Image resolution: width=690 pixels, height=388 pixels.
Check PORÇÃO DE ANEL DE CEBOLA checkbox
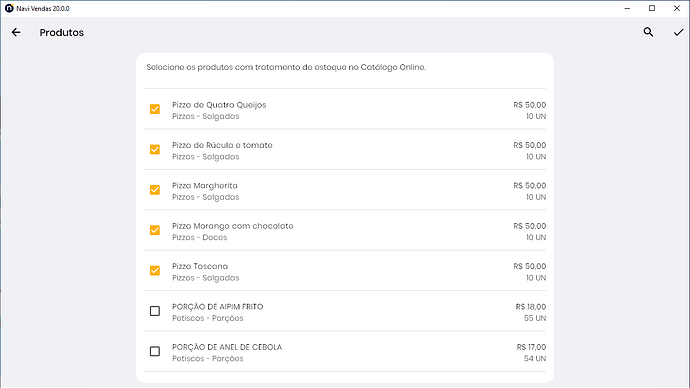pos(155,351)
